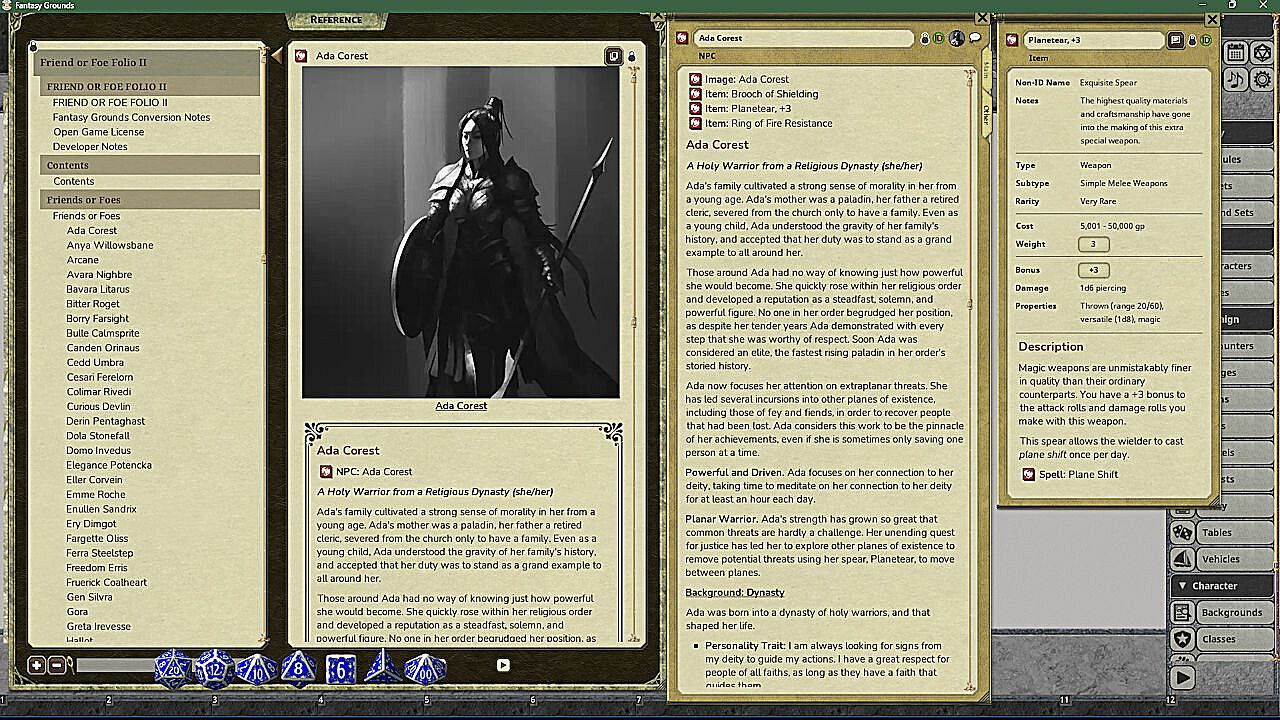
Task: Open the Image: Ada Corest link icon
Action: pos(695,79)
